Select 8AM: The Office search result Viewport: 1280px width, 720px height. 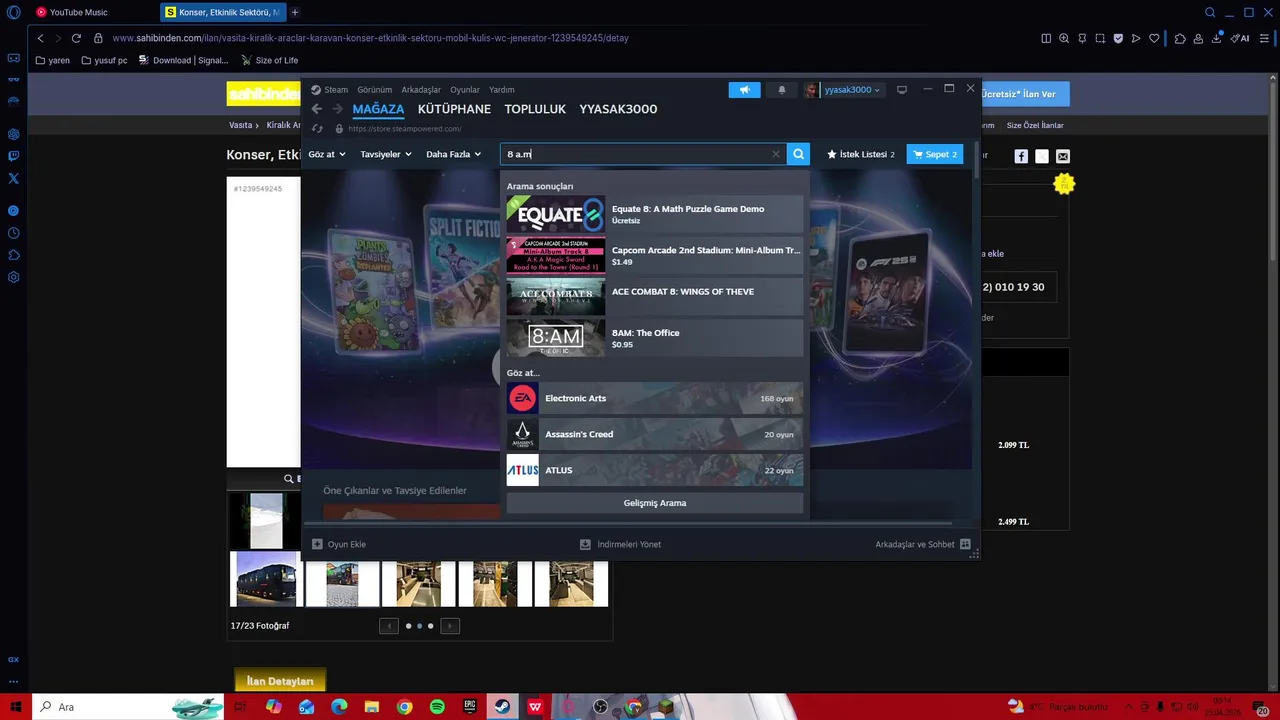coord(655,338)
